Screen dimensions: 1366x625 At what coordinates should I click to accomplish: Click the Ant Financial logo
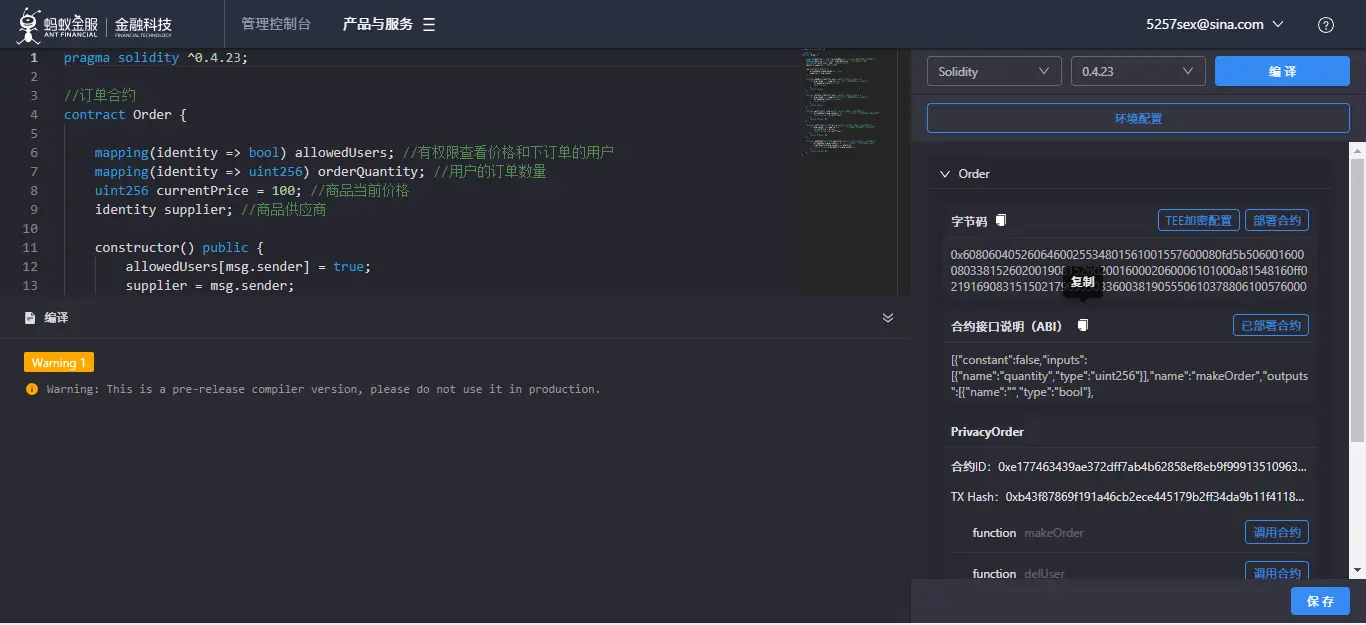[95, 24]
